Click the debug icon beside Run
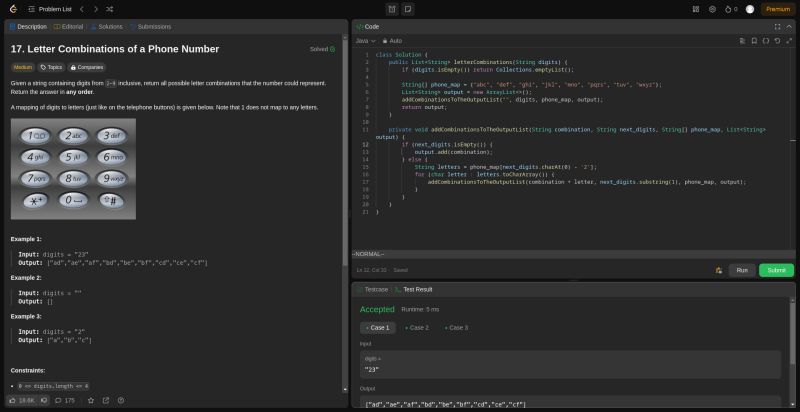Image resolution: width=800 pixels, height=412 pixels. click(718, 270)
